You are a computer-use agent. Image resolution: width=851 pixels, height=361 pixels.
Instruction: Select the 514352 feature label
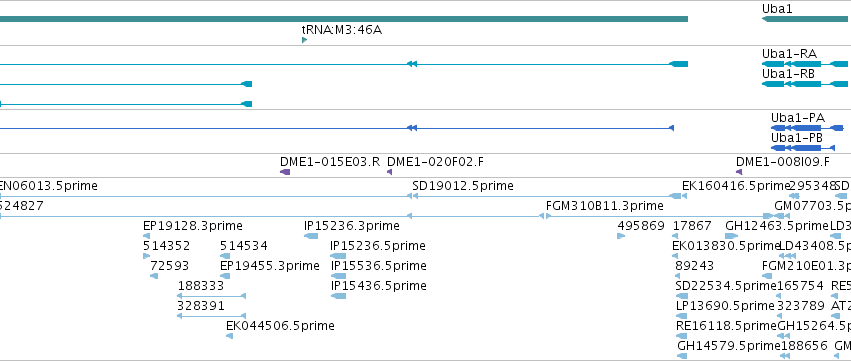167,246
